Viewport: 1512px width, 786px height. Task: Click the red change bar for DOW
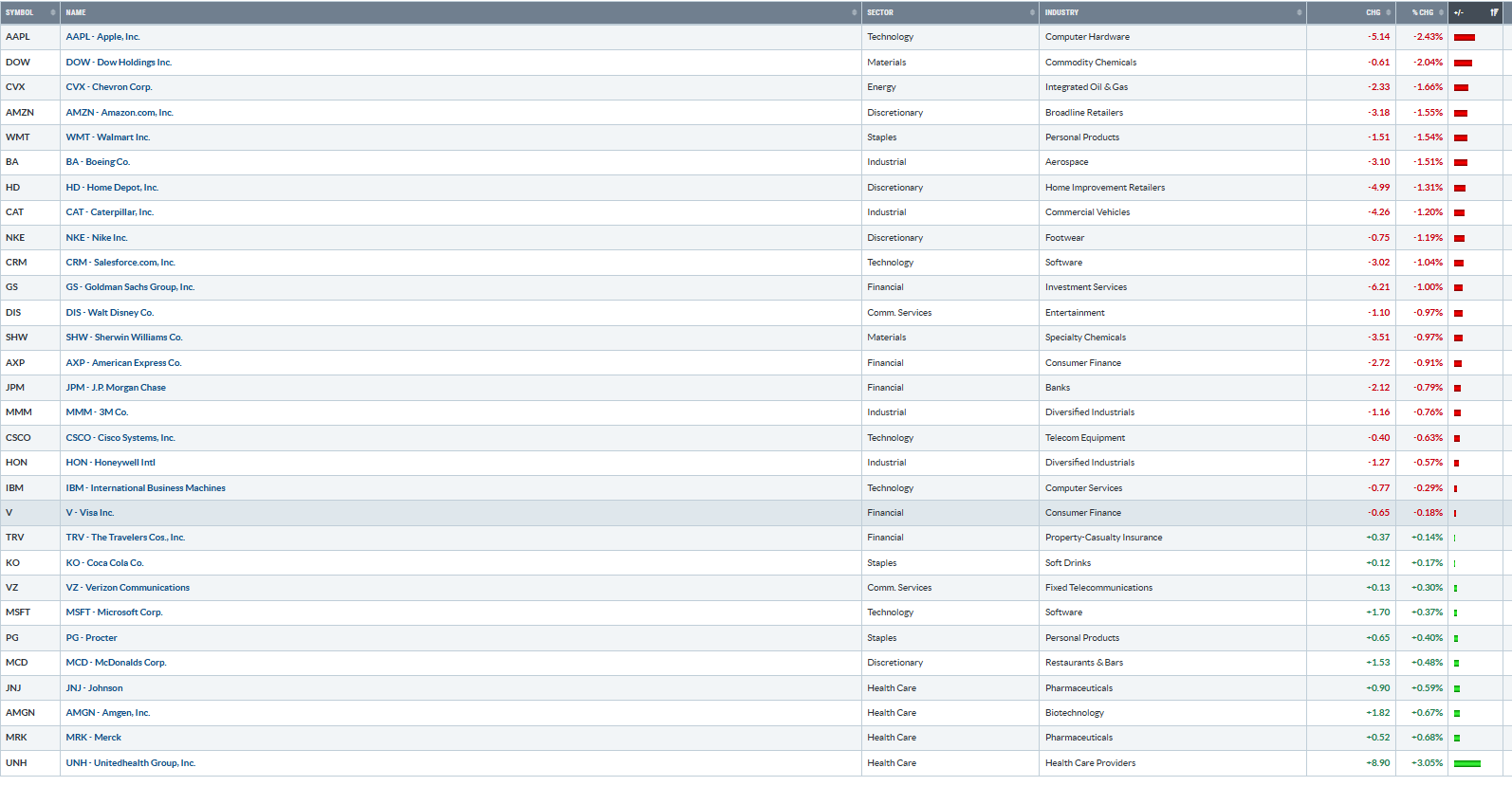1463,63
